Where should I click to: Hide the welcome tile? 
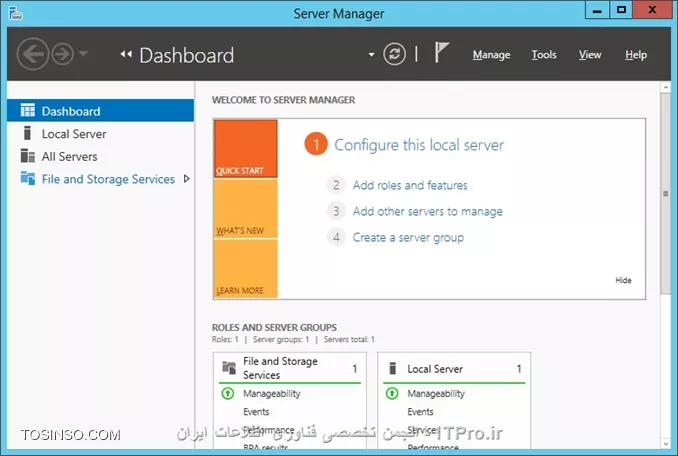tap(623, 280)
